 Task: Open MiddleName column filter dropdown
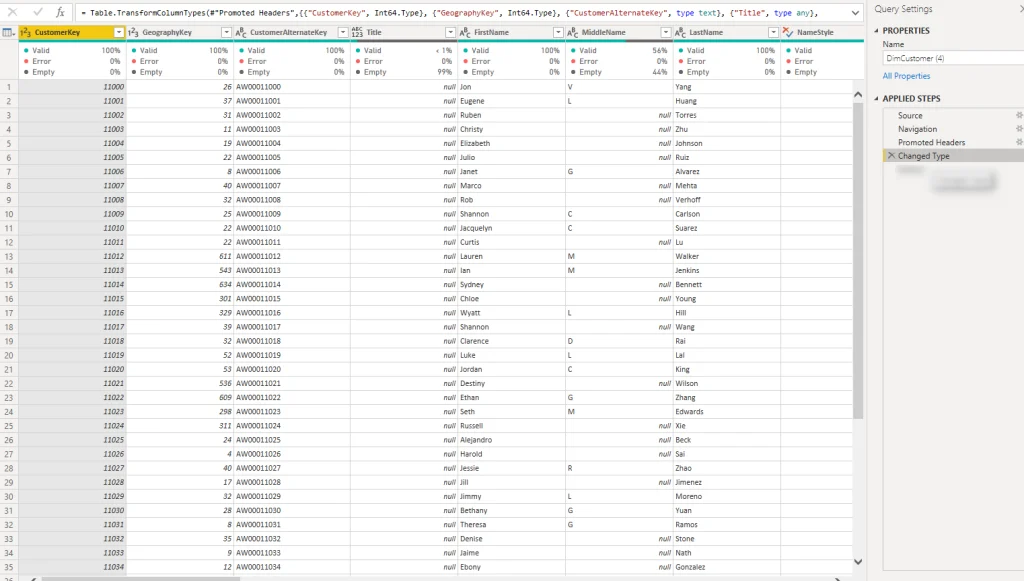(665, 32)
